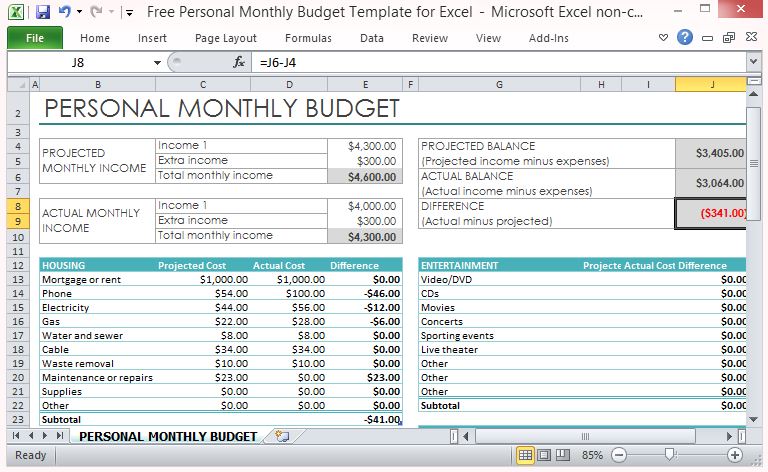The image size is (768, 472).
Task: Open the Review tab
Action: point(430,38)
